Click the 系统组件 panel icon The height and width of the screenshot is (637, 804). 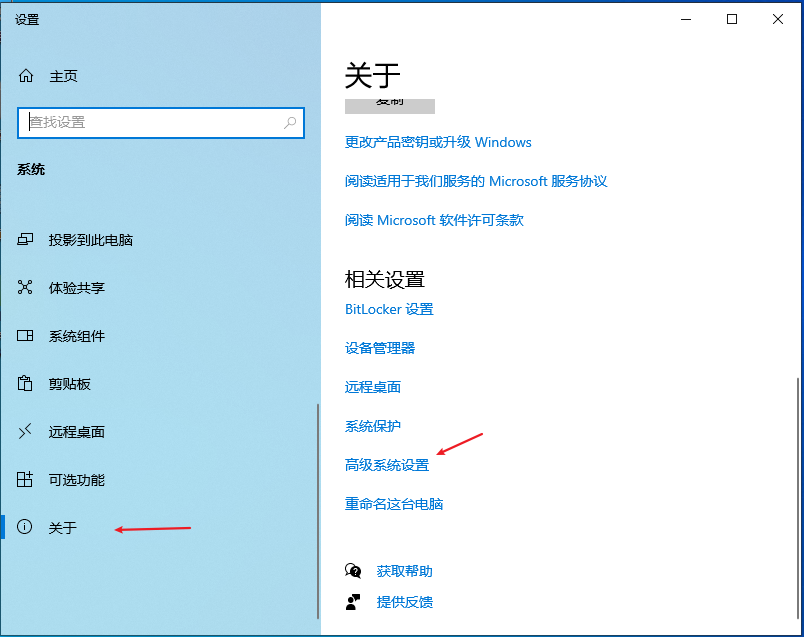click(25, 335)
